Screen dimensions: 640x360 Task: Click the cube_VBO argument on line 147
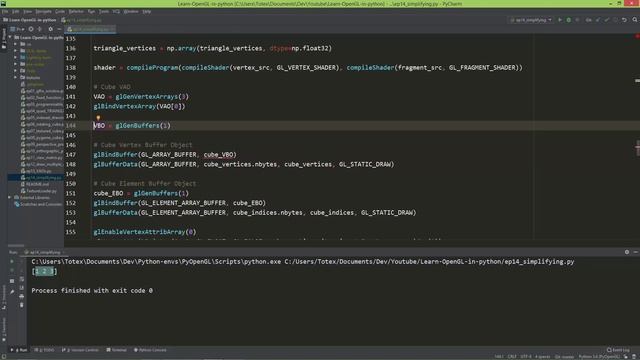[219, 155]
